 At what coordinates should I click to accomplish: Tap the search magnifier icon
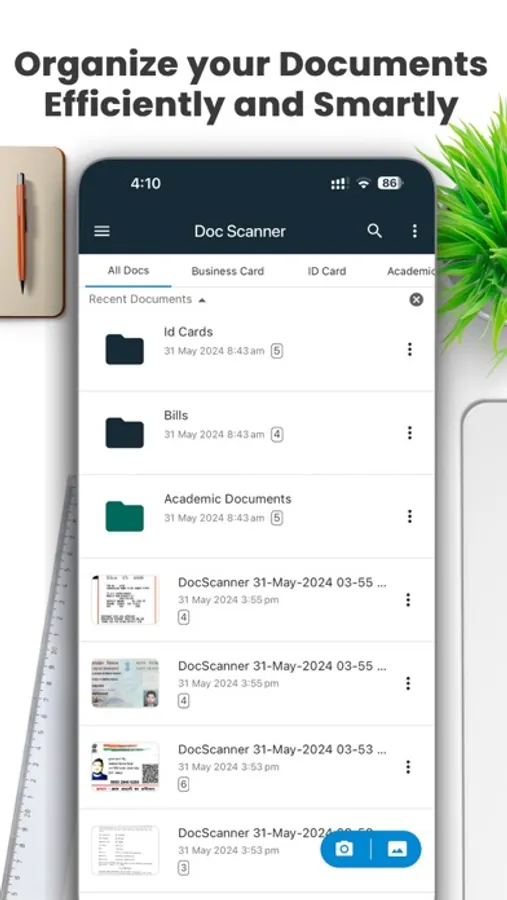point(374,231)
